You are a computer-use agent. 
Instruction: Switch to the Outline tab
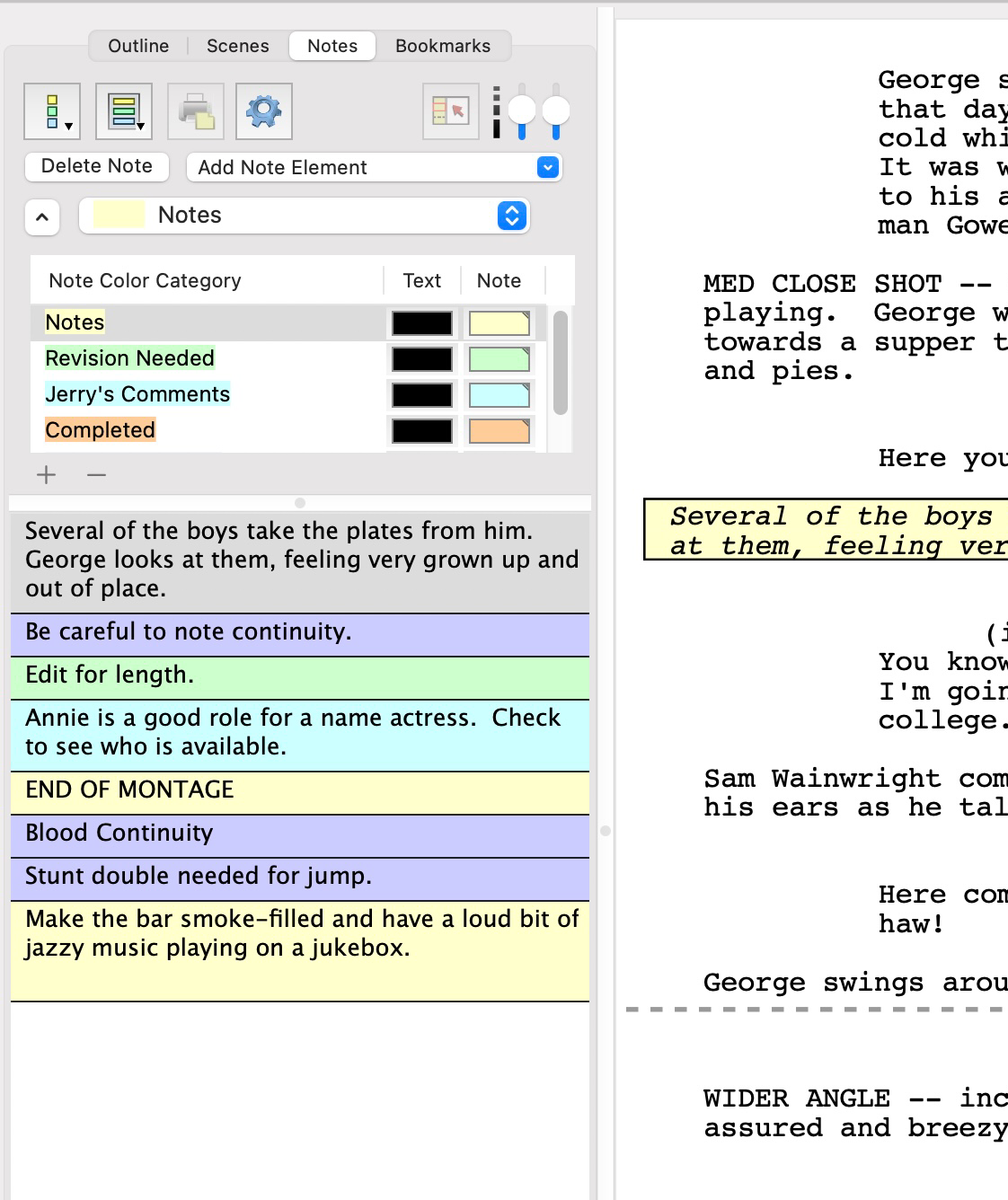(x=137, y=45)
